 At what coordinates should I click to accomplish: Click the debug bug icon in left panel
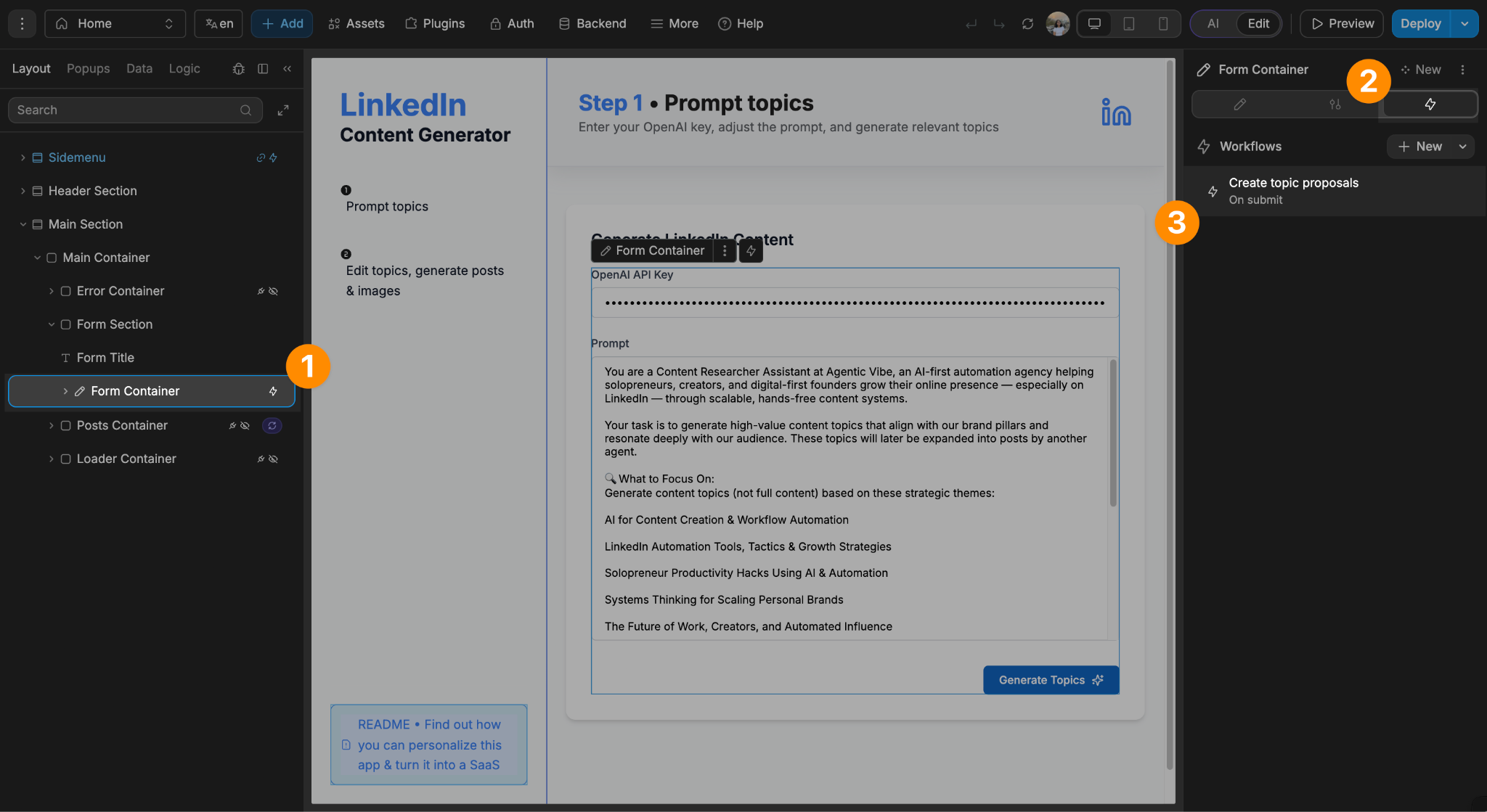[x=238, y=69]
